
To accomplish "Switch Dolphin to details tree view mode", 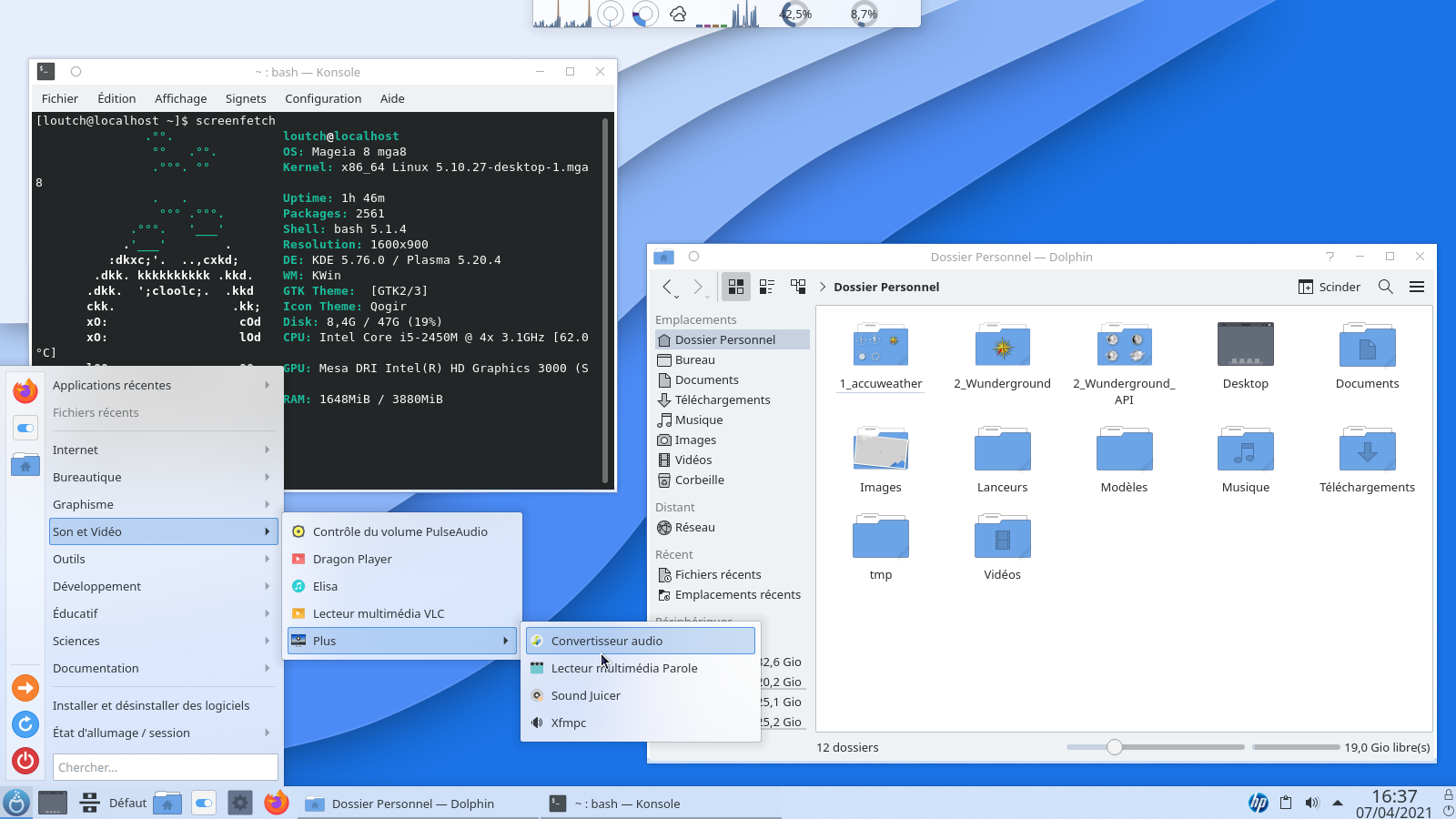I will tap(798, 287).
